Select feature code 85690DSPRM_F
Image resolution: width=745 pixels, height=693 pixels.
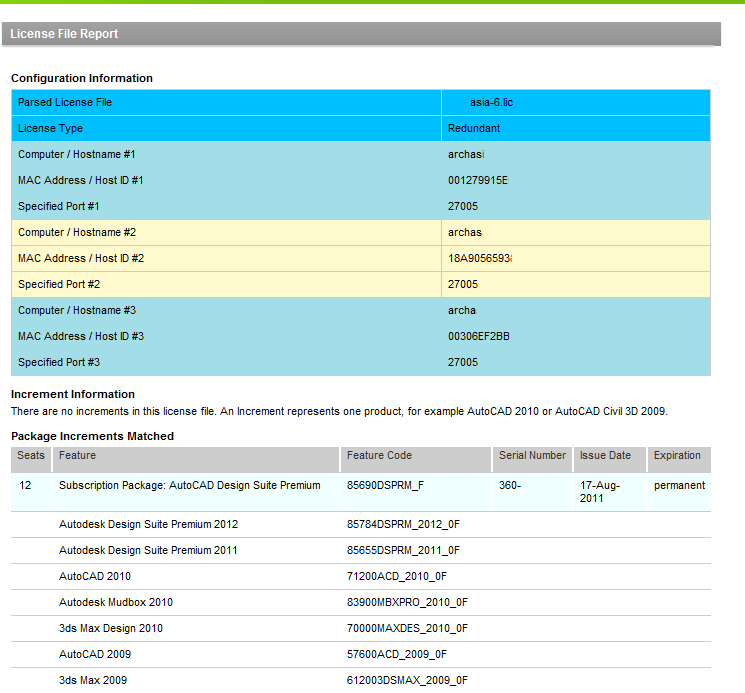pos(385,485)
